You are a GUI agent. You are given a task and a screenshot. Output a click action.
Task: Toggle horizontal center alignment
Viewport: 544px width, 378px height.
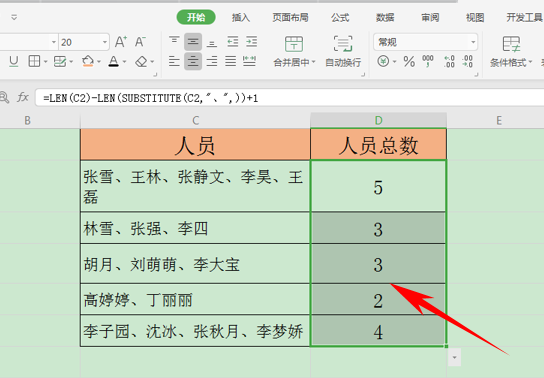click(193, 61)
